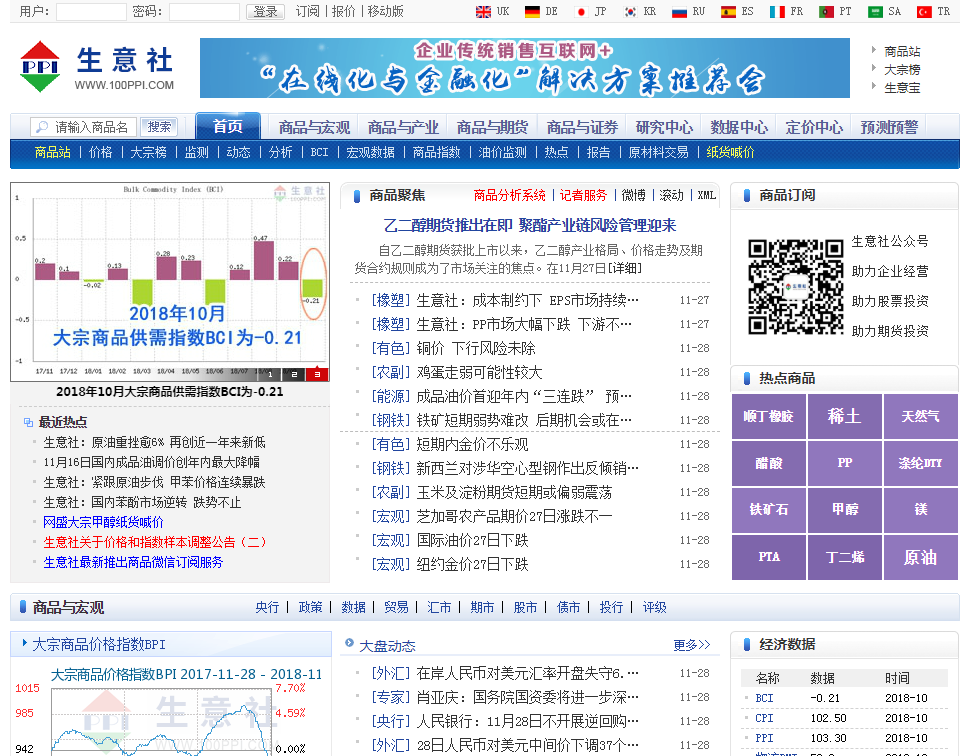Open the 网盛大宗甲醇纸货喊价 hot link
Image resolution: width=971 pixels, height=756 pixels.
click(x=103, y=522)
